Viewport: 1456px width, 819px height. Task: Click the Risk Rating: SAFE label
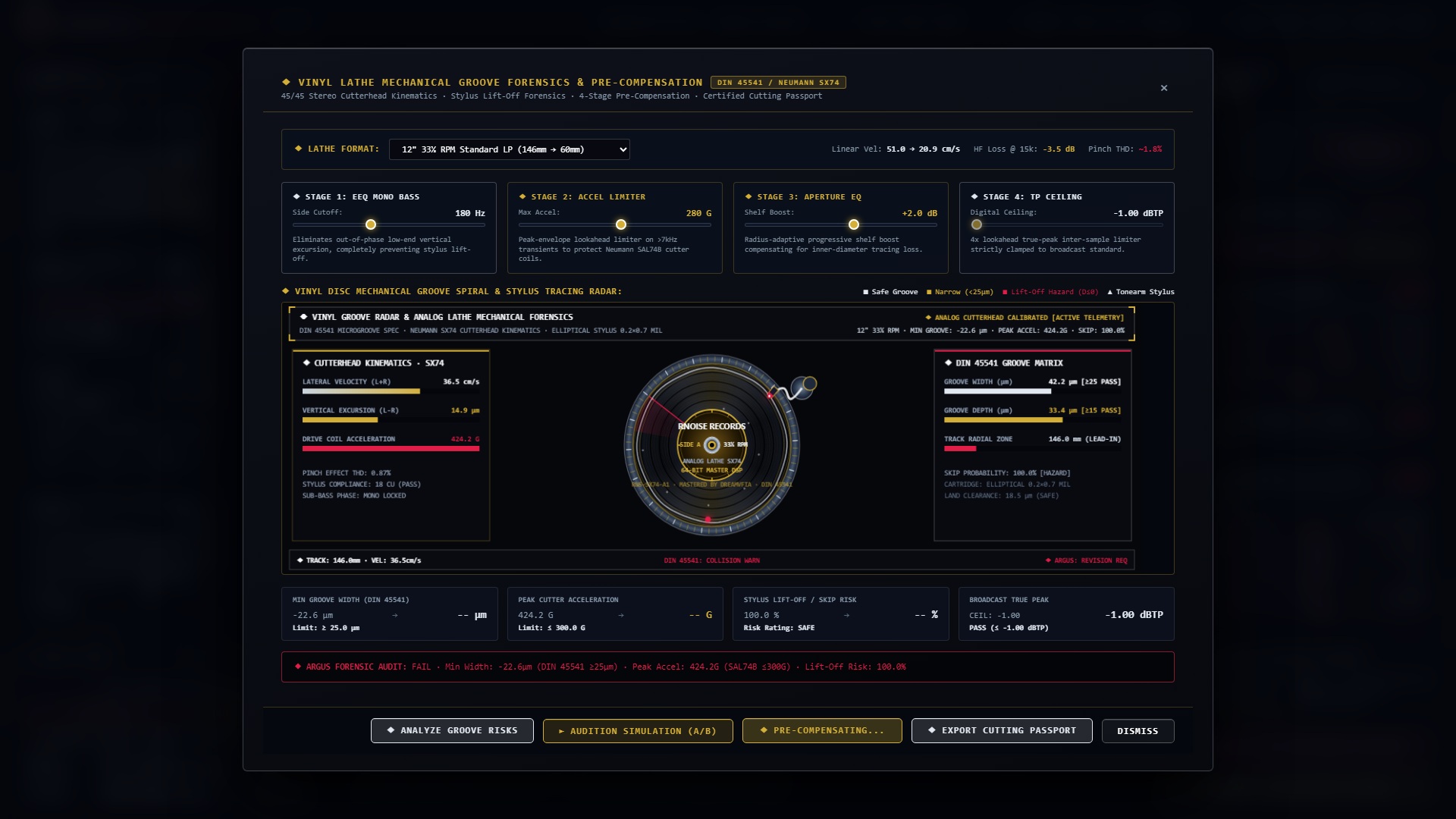coord(779,628)
